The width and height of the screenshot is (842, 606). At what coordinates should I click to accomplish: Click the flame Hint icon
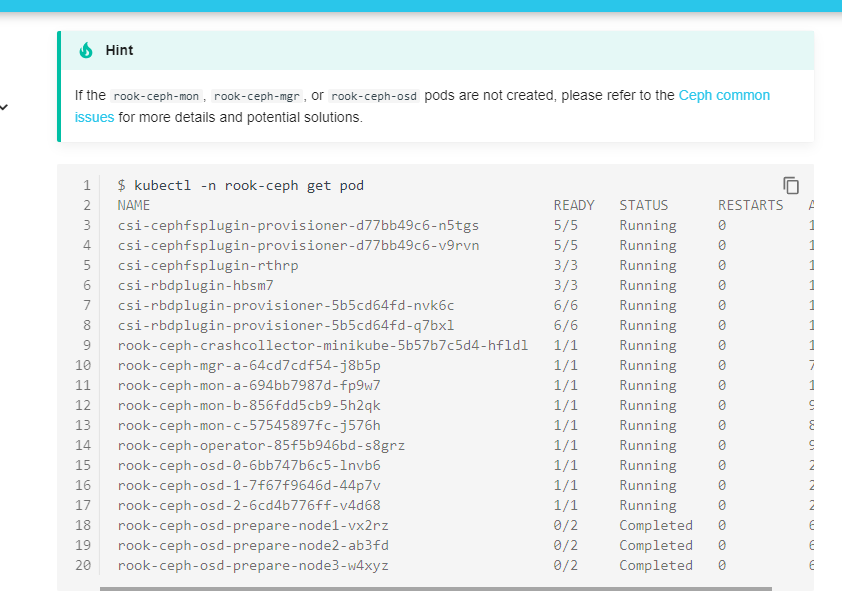(x=86, y=50)
